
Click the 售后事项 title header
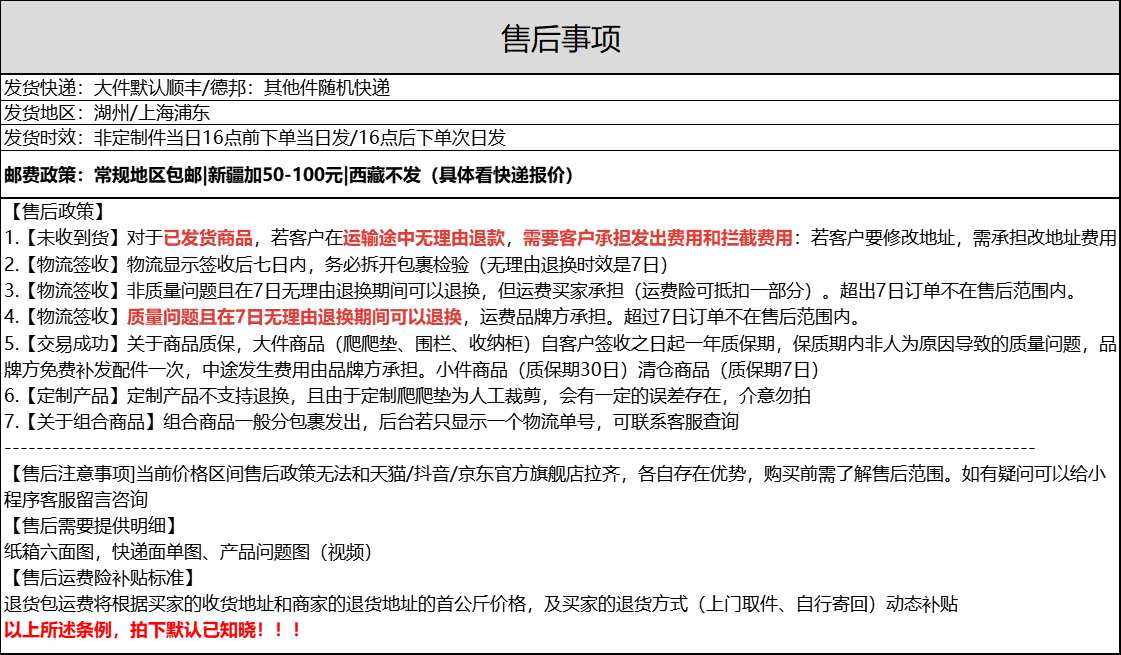point(560,38)
